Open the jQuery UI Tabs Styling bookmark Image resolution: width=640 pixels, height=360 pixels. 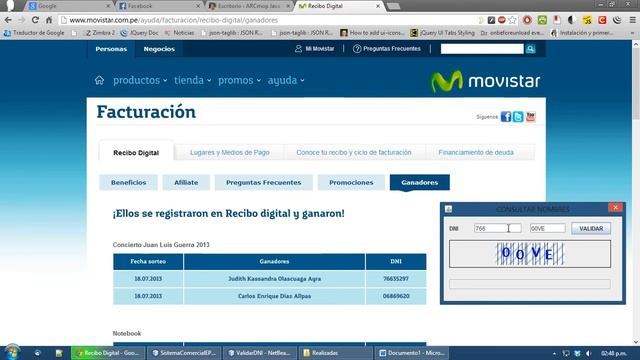(x=442, y=33)
